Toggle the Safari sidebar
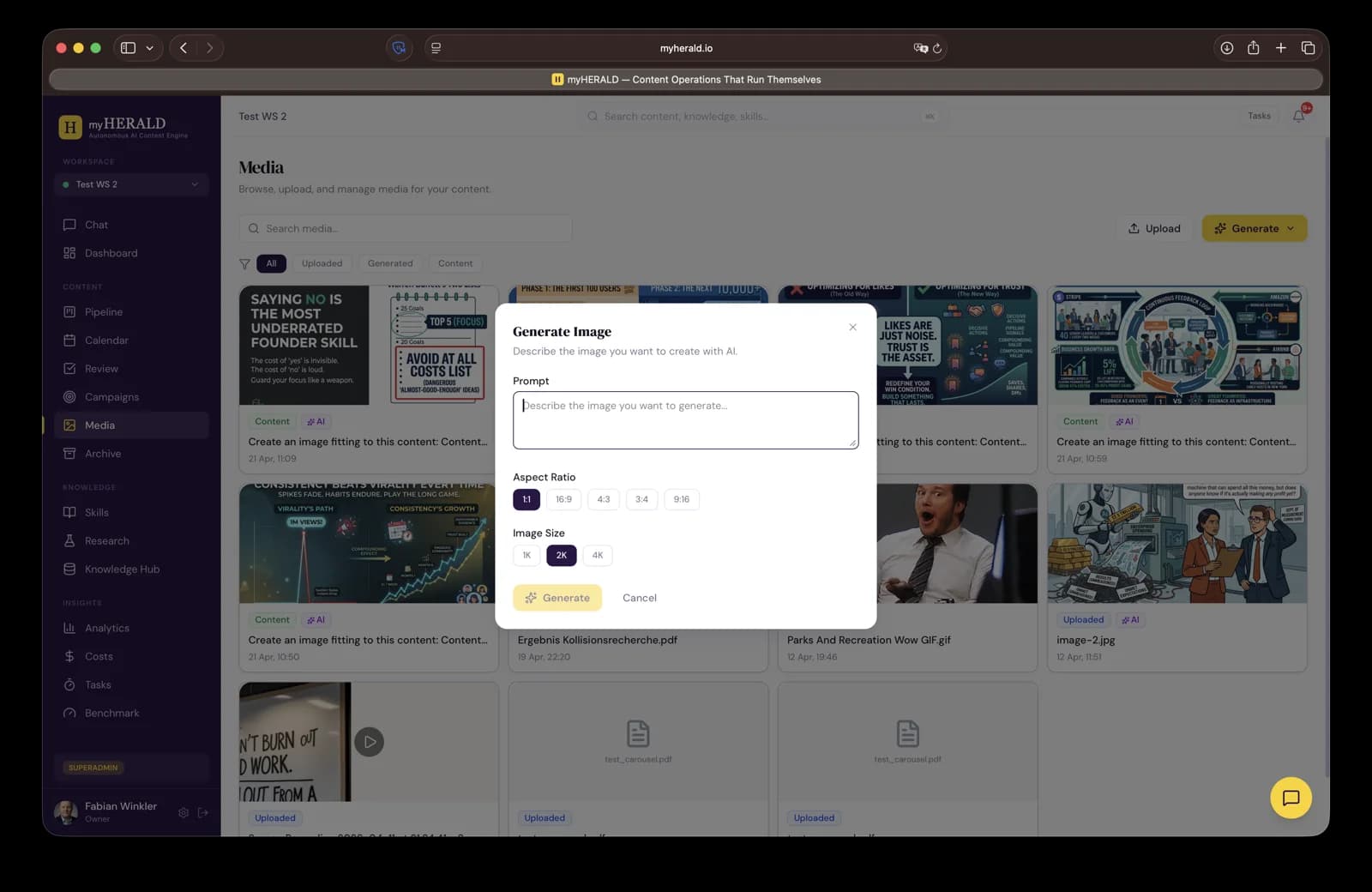This screenshot has height=892, width=1372. click(129, 48)
